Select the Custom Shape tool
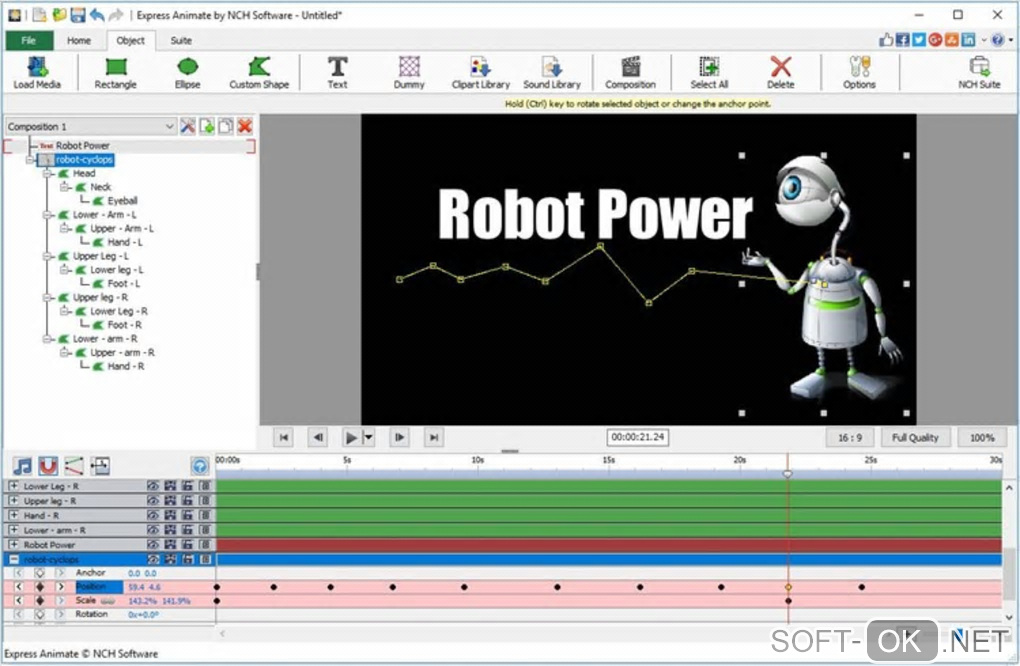The height and width of the screenshot is (666, 1020). [x=259, y=72]
